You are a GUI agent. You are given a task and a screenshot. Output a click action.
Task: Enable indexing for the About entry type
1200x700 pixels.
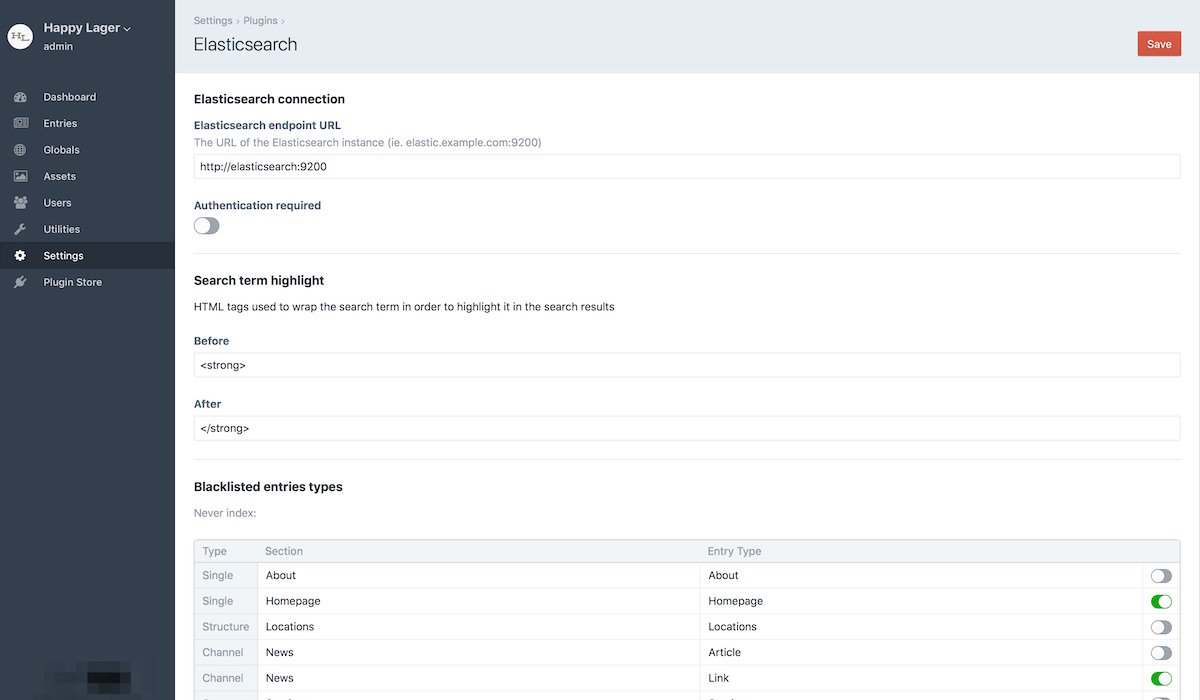point(1160,575)
